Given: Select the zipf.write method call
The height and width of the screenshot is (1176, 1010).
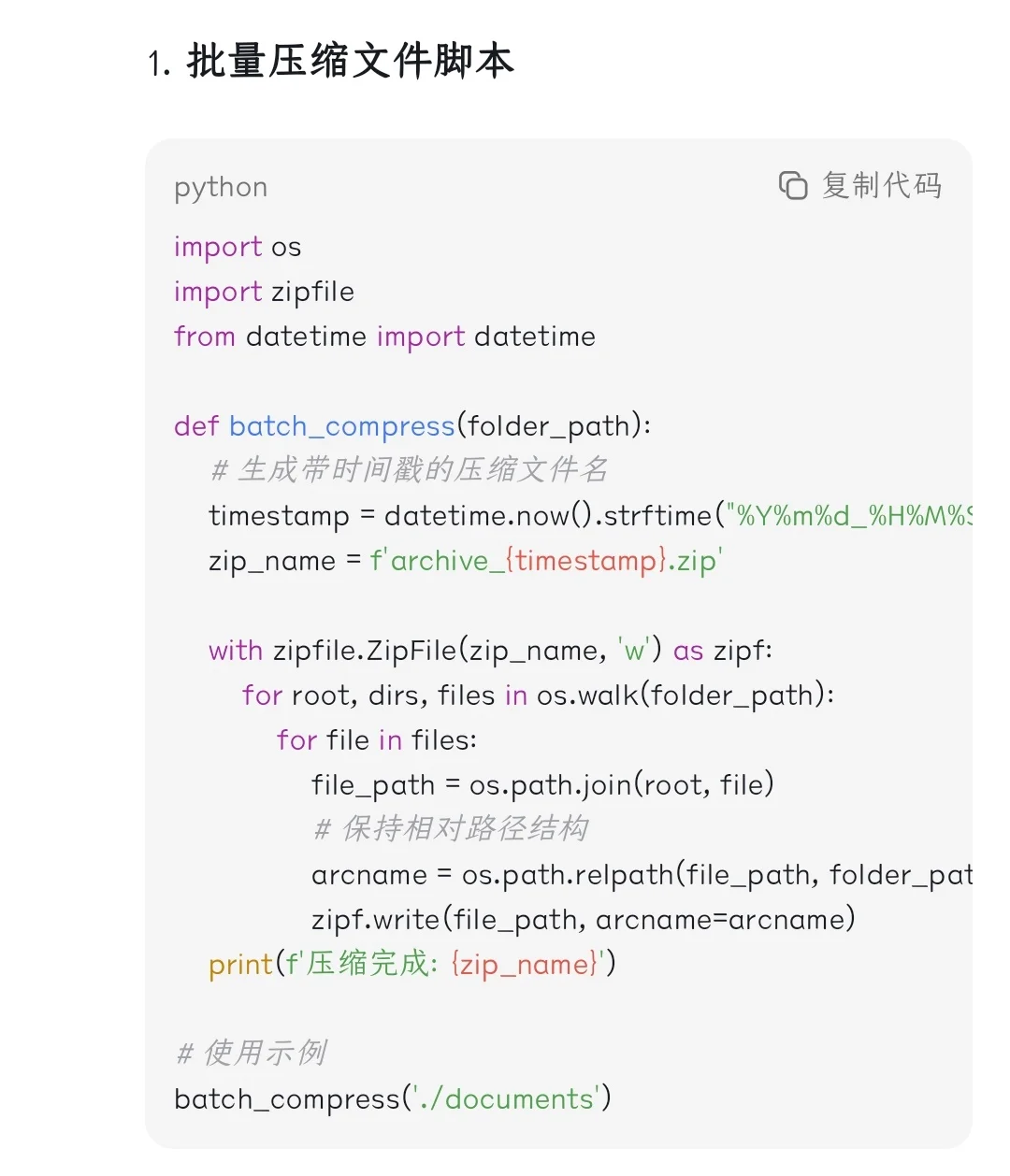Looking at the screenshot, I should pyautogui.click(x=583, y=920).
